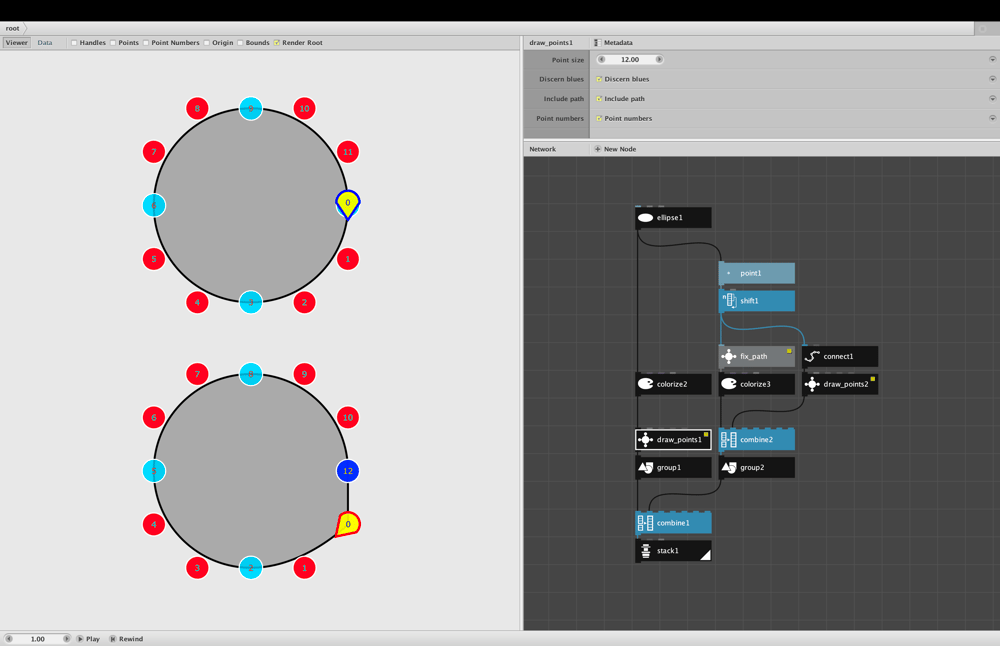The image size is (1000, 646).
Task: Click the group2 node shapes icon
Action: point(729,467)
